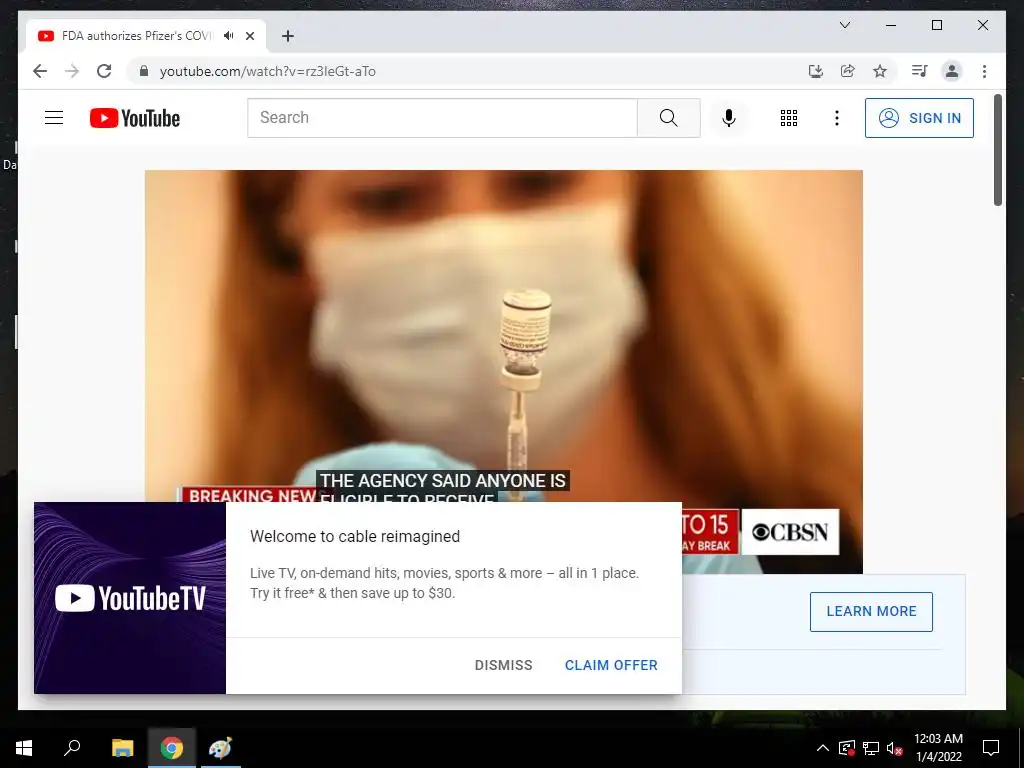Click CLAIM OFFER for YouTube TV
The image size is (1024, 768).
pos(611,665)
